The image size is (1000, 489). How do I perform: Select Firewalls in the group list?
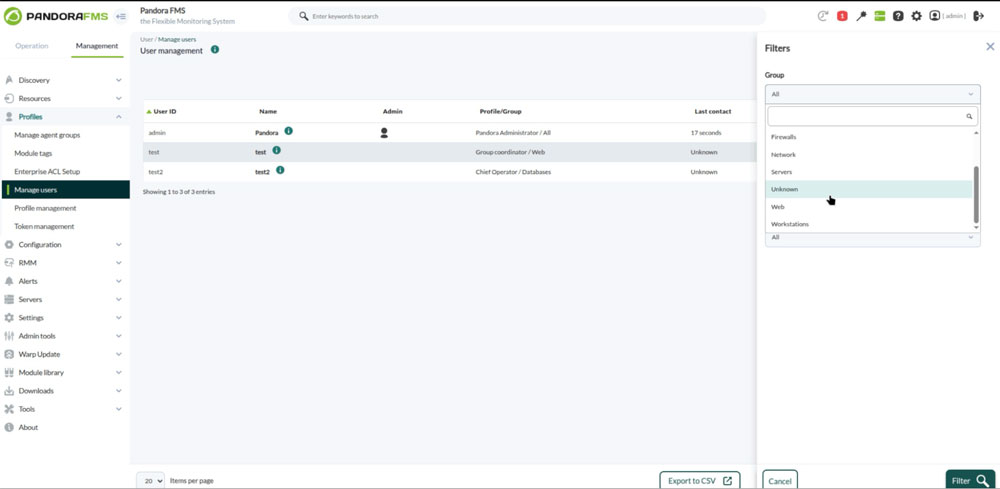[x=869, y=137]
